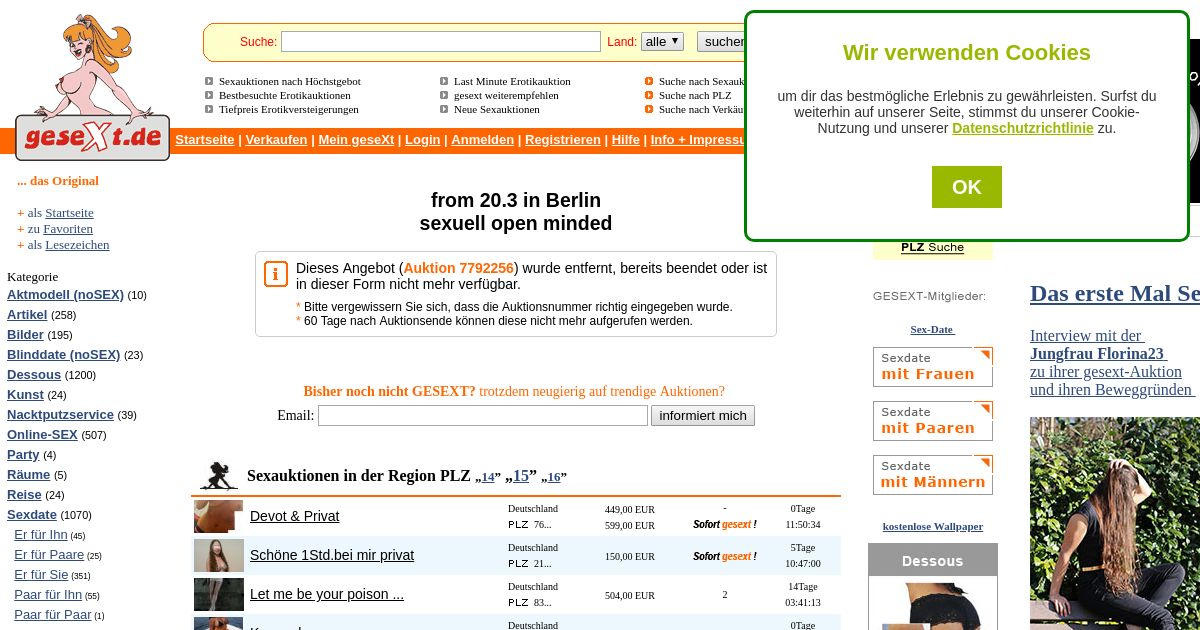Click the informiert mich button

click(x=703, y=415)
